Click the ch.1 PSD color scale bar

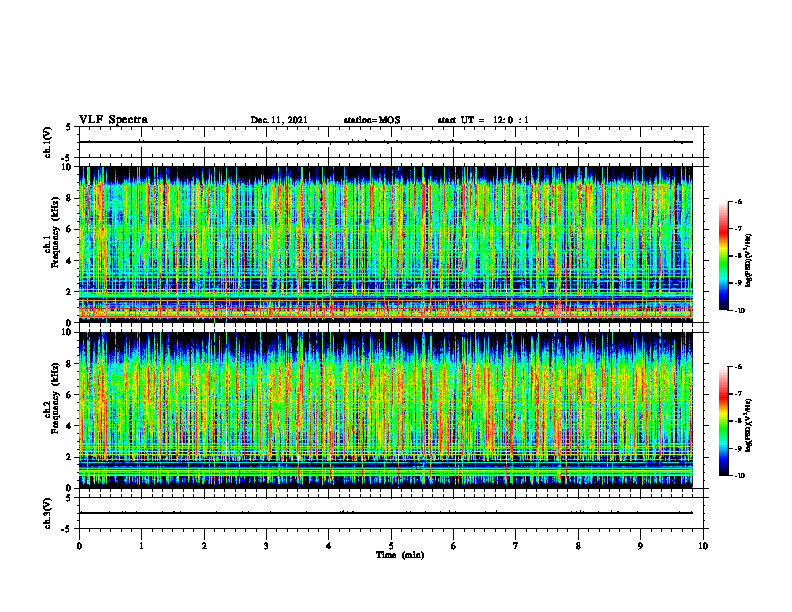[723, 256]
